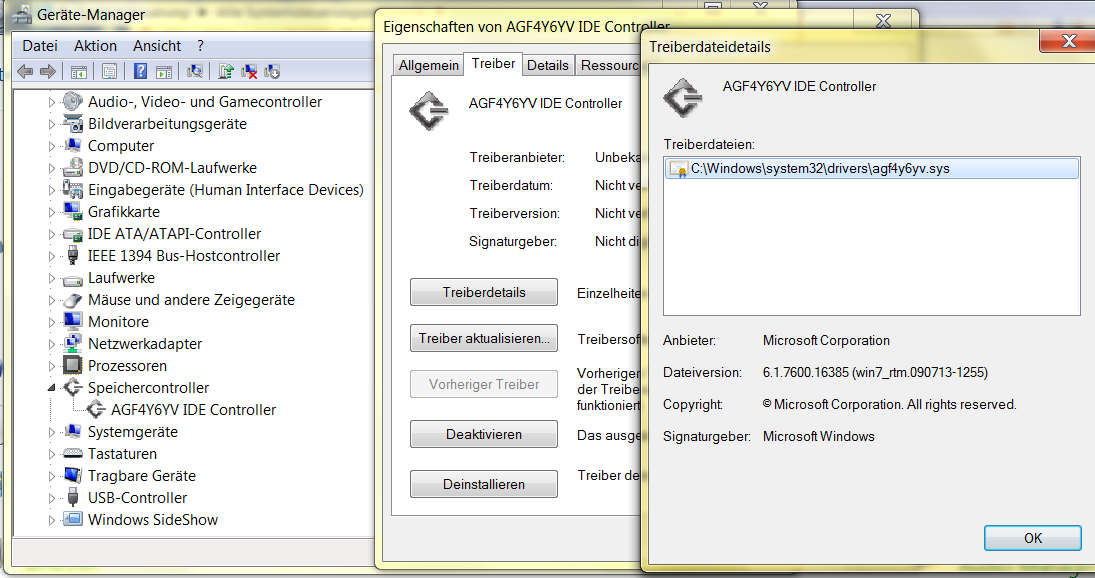Scan for hardware changes toolbar icon
The image size is (1095, 578).
[x=195, y=71]
